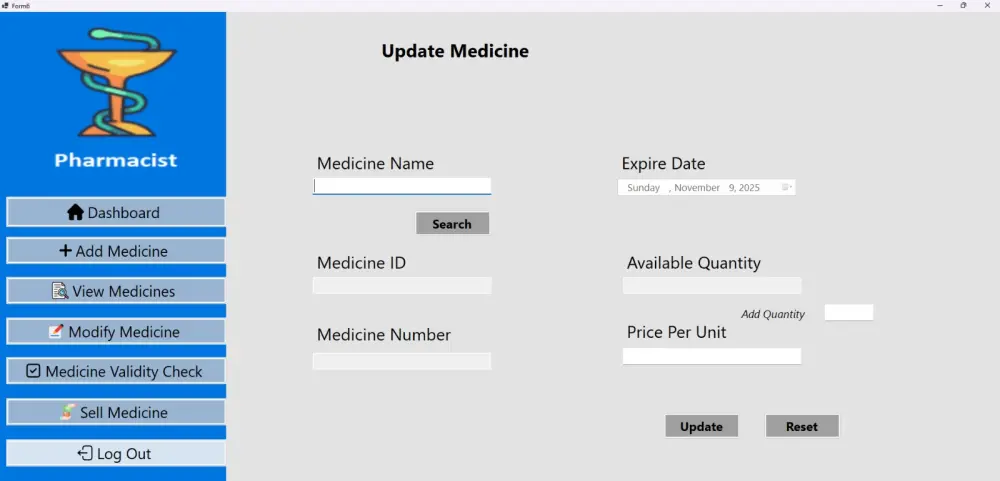Click the Dashboard home icon
The width and height of the screenshot is (1000, 481).
click(75, 213)
